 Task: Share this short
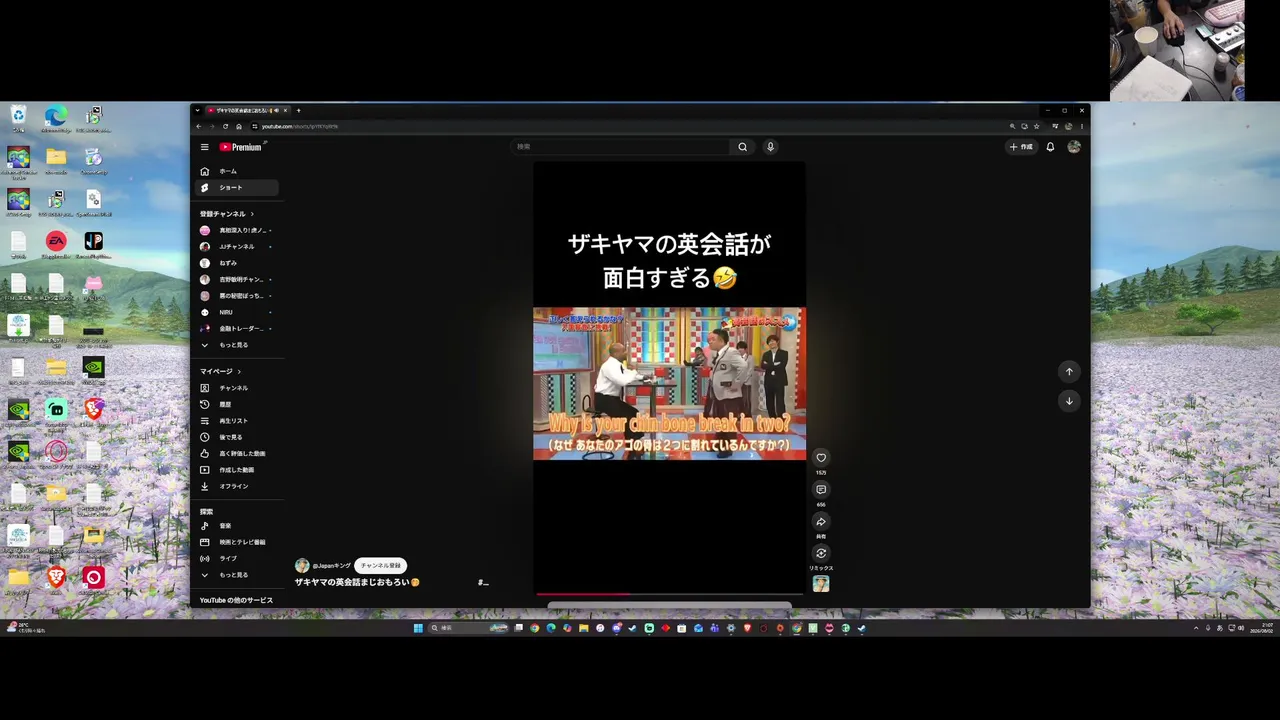click(x=821, y=522)
